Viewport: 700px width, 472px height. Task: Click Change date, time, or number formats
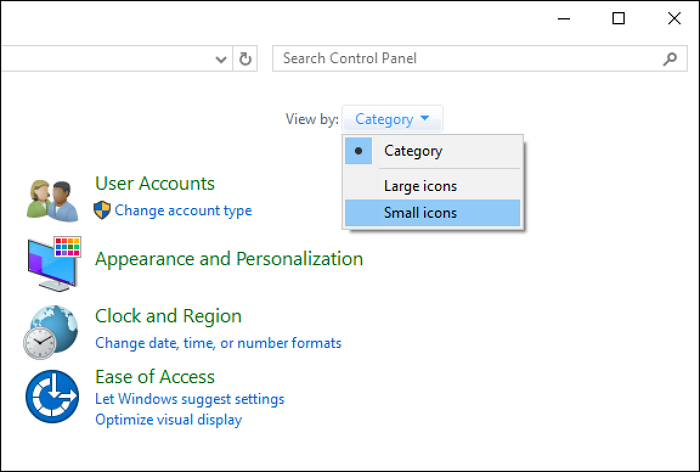[x=218, y=343]
